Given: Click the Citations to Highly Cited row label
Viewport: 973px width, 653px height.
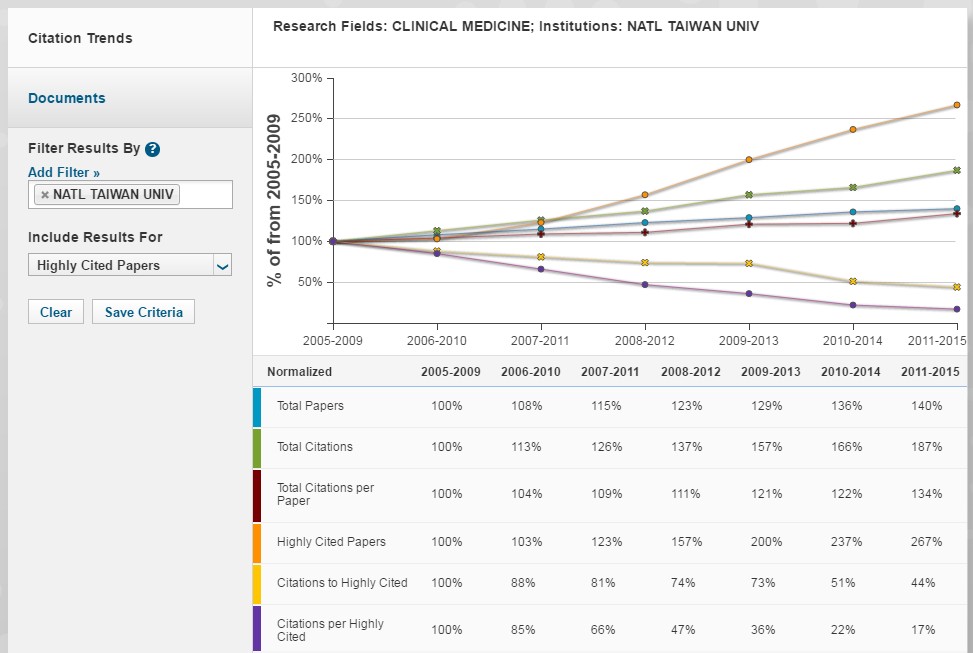Looking at the screenshot, I should tap(342, 583).
